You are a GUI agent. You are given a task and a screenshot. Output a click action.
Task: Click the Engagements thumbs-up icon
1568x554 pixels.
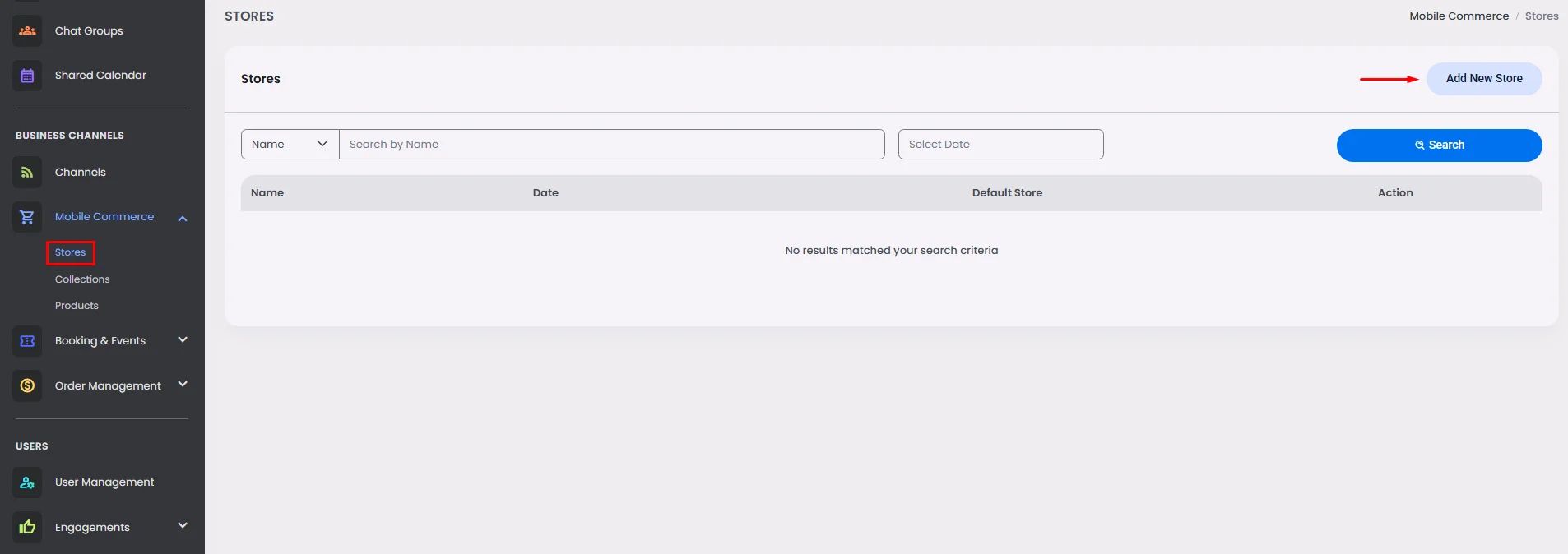point(27,527)
